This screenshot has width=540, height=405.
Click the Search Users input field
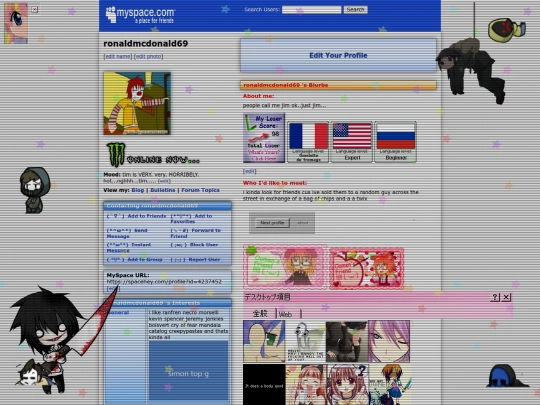coord(311,10)
